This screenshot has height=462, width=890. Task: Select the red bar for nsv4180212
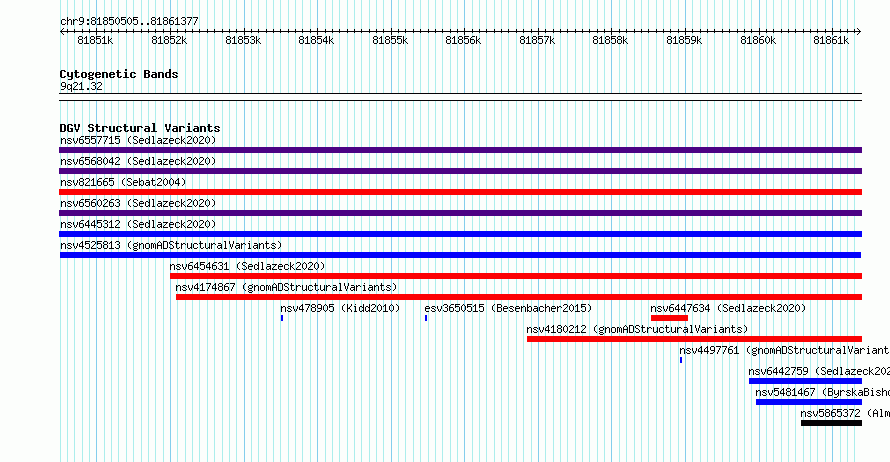694,339
